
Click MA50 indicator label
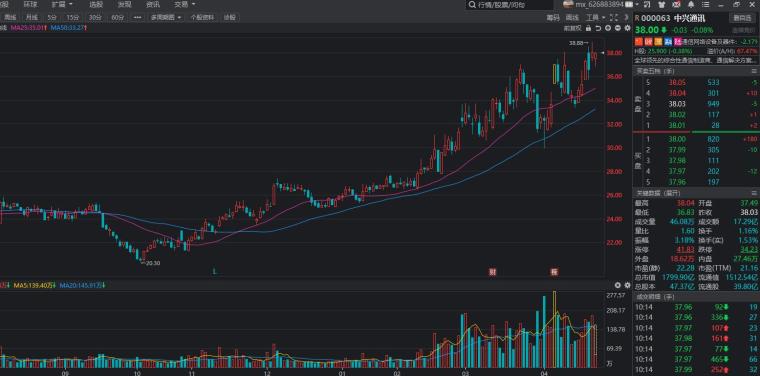coord(68,28)
